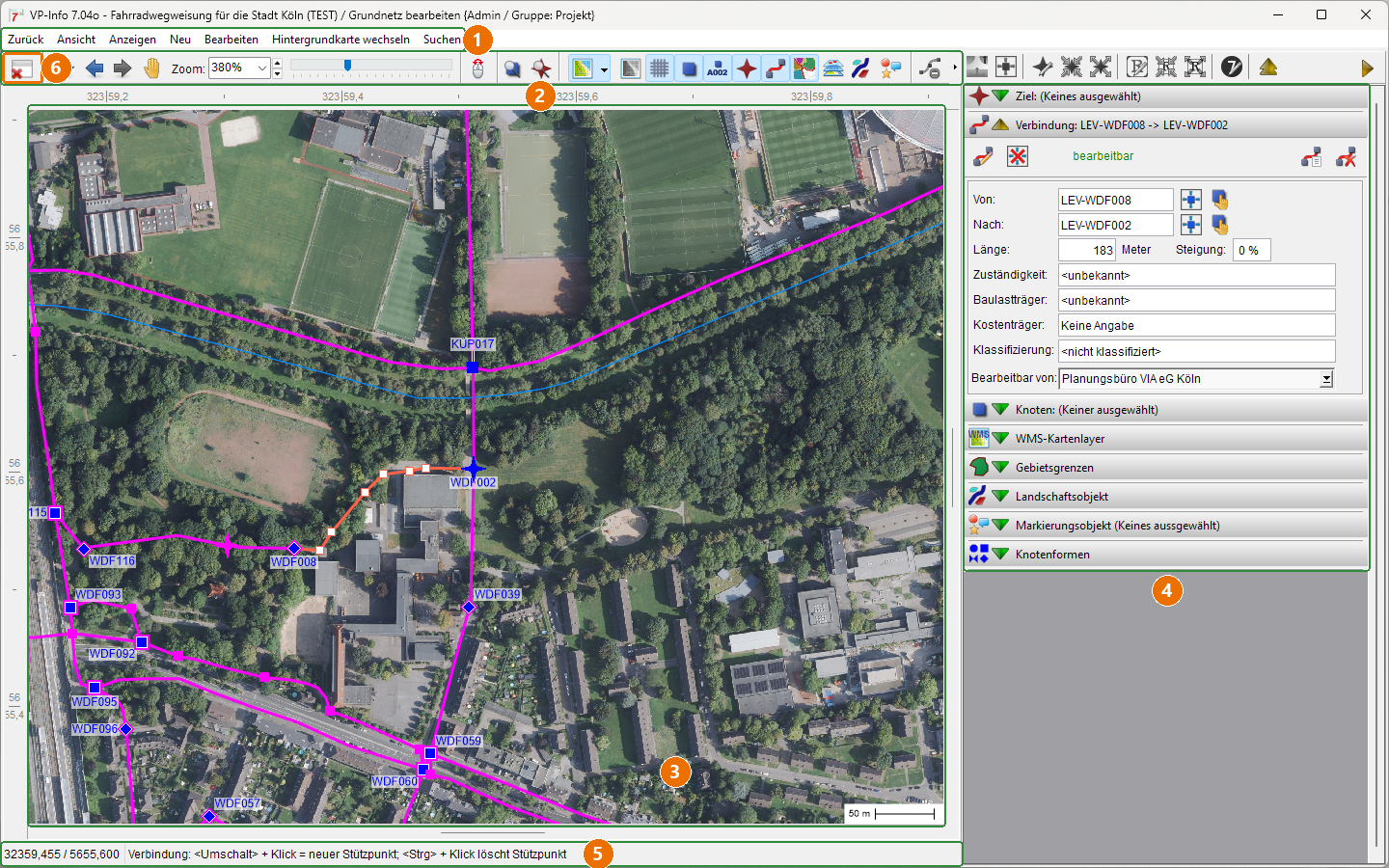This screenshot has height=868, width=1389.
Task: Expand the Ziel panel section
Action: pos(1000,96)
